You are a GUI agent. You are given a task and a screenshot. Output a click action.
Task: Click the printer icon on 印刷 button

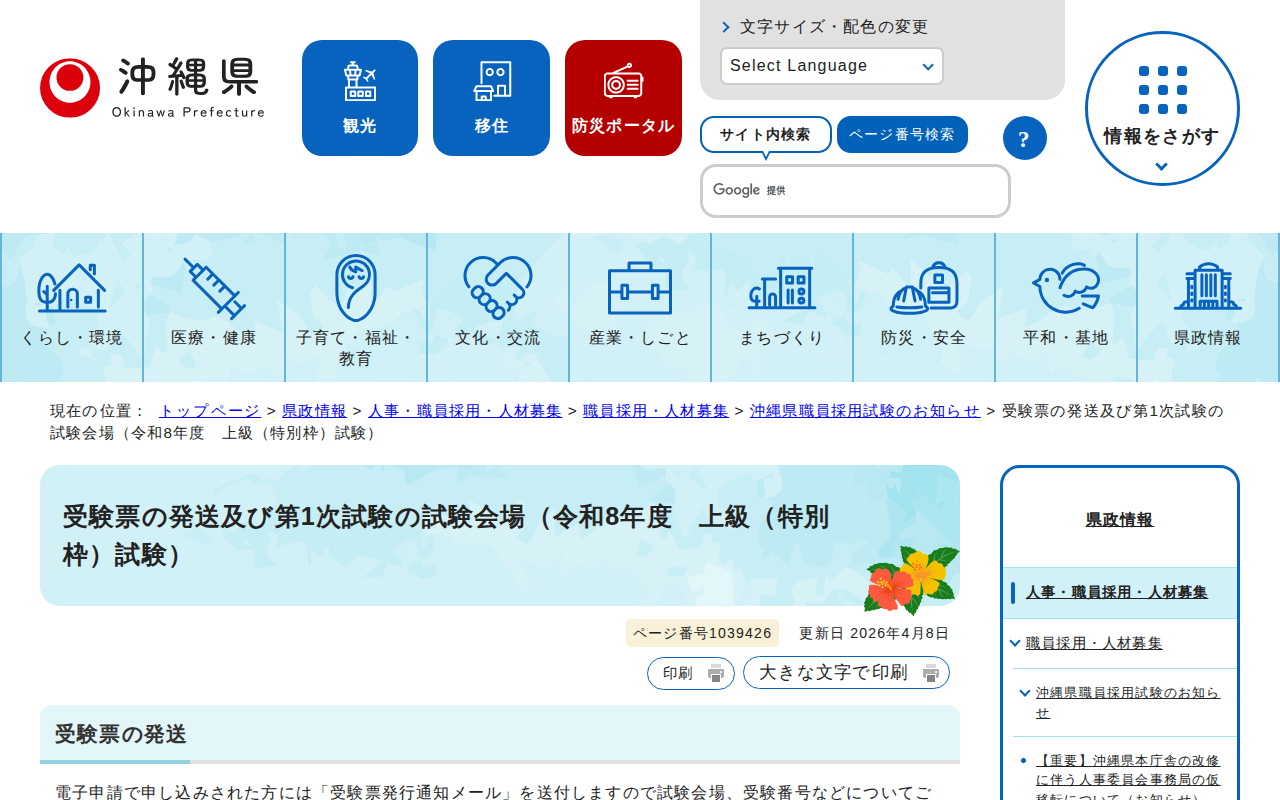716,673
